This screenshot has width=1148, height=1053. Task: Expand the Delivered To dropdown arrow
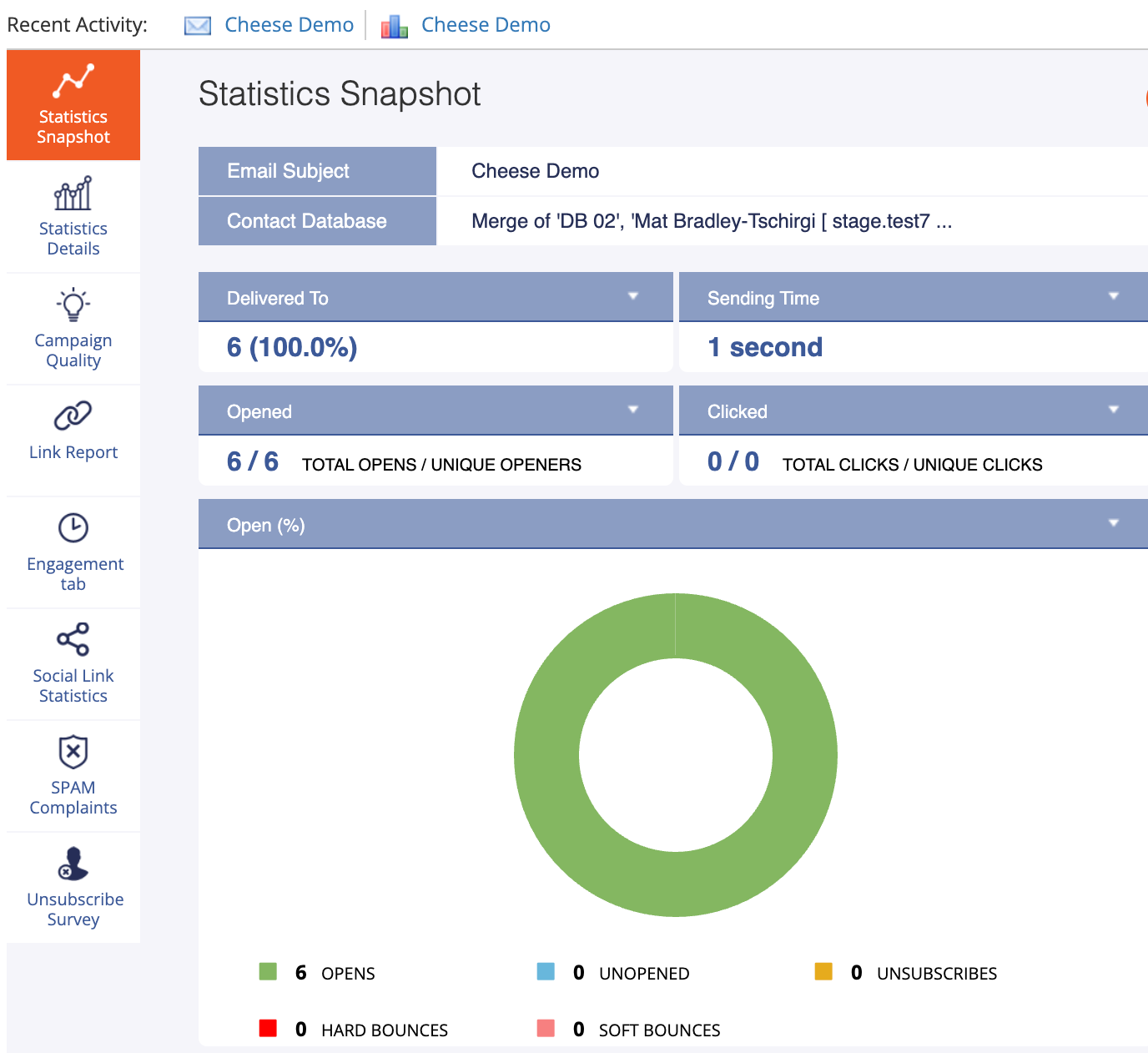(633, 296)
